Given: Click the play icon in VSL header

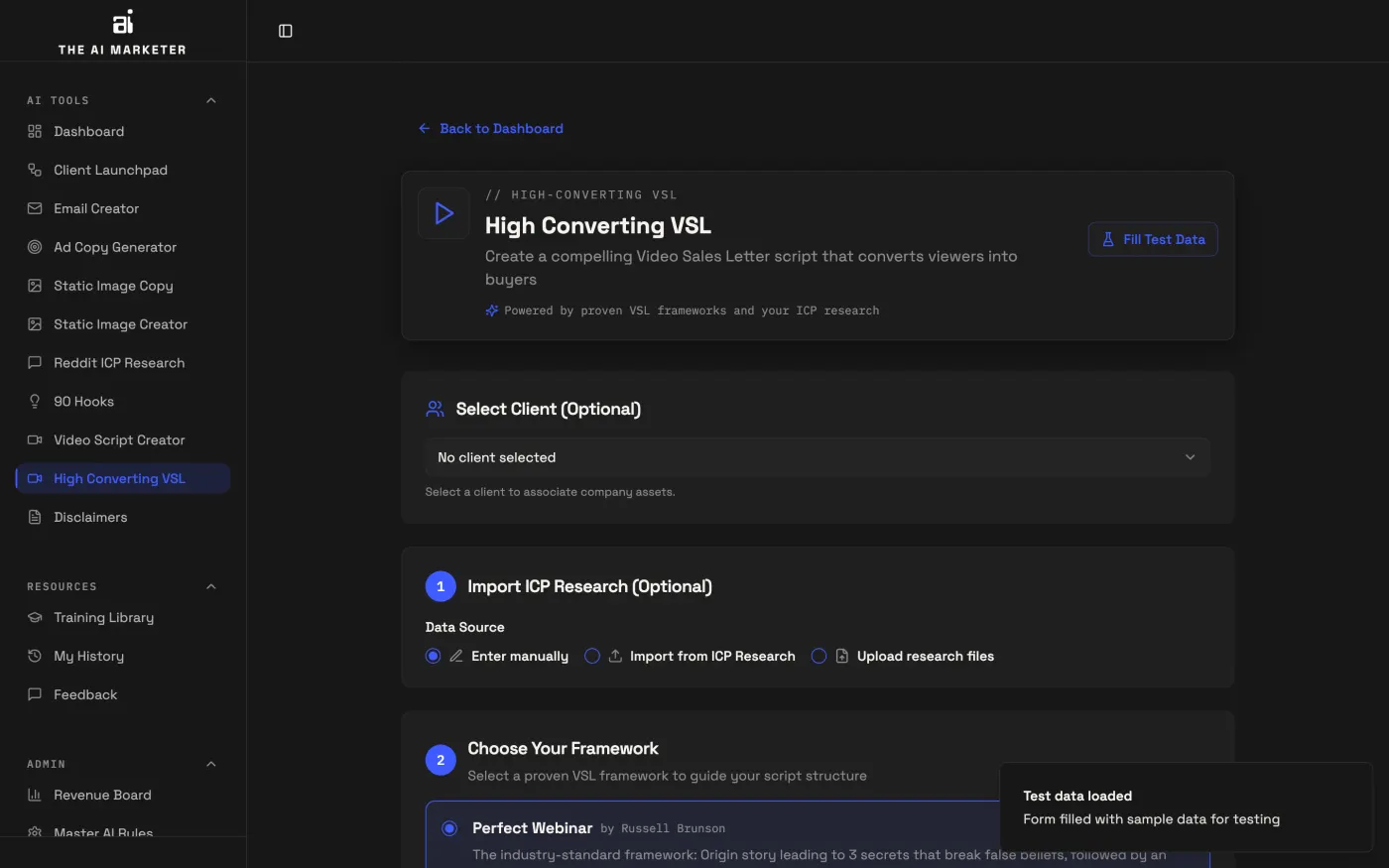Looking at the screenshot, I should [443, 213].
